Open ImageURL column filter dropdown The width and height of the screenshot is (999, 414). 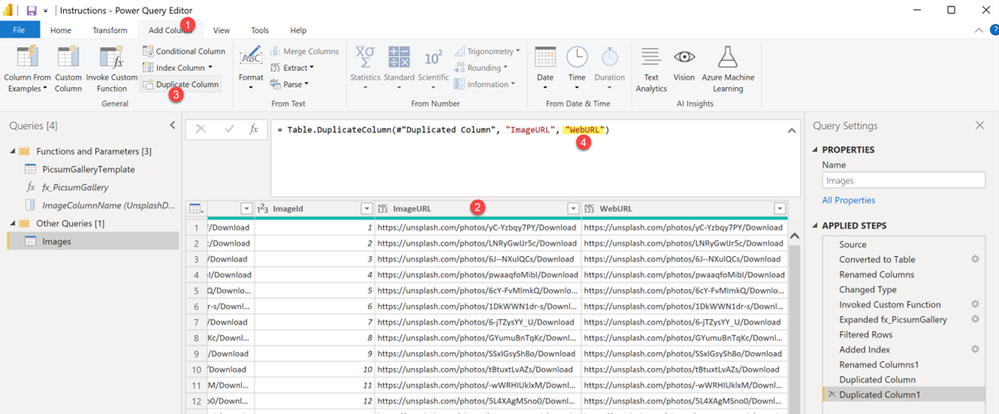(x=573, y=208)
